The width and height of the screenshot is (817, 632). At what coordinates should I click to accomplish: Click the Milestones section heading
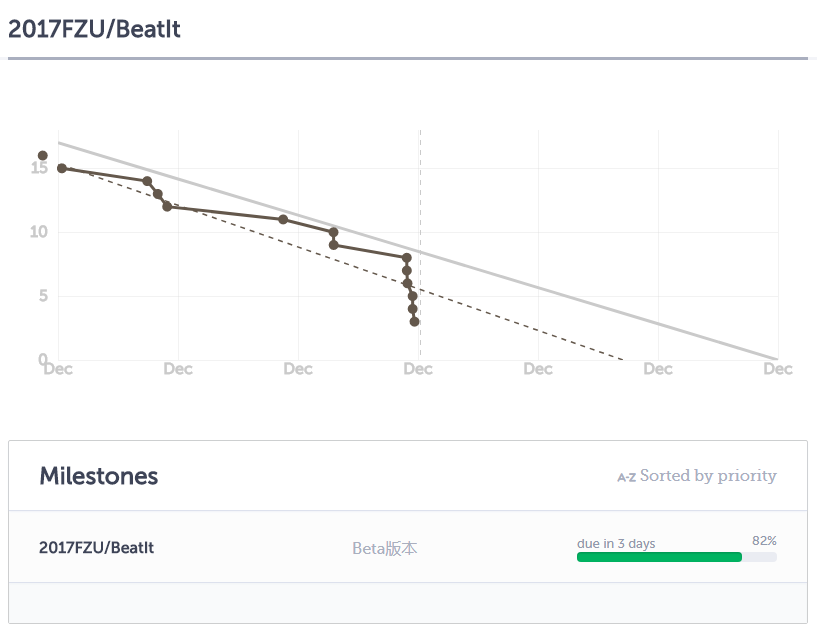(98, 476)
